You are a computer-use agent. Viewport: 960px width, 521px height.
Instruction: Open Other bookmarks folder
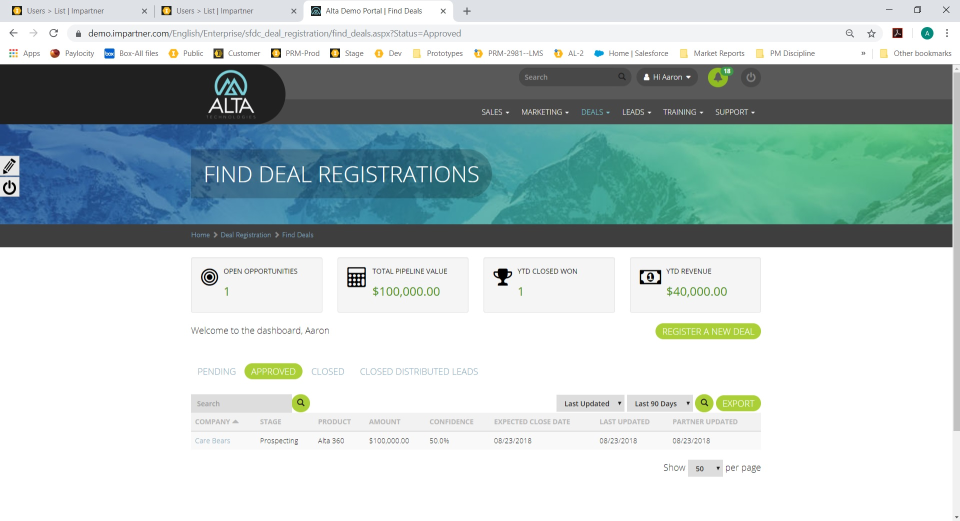915,53
